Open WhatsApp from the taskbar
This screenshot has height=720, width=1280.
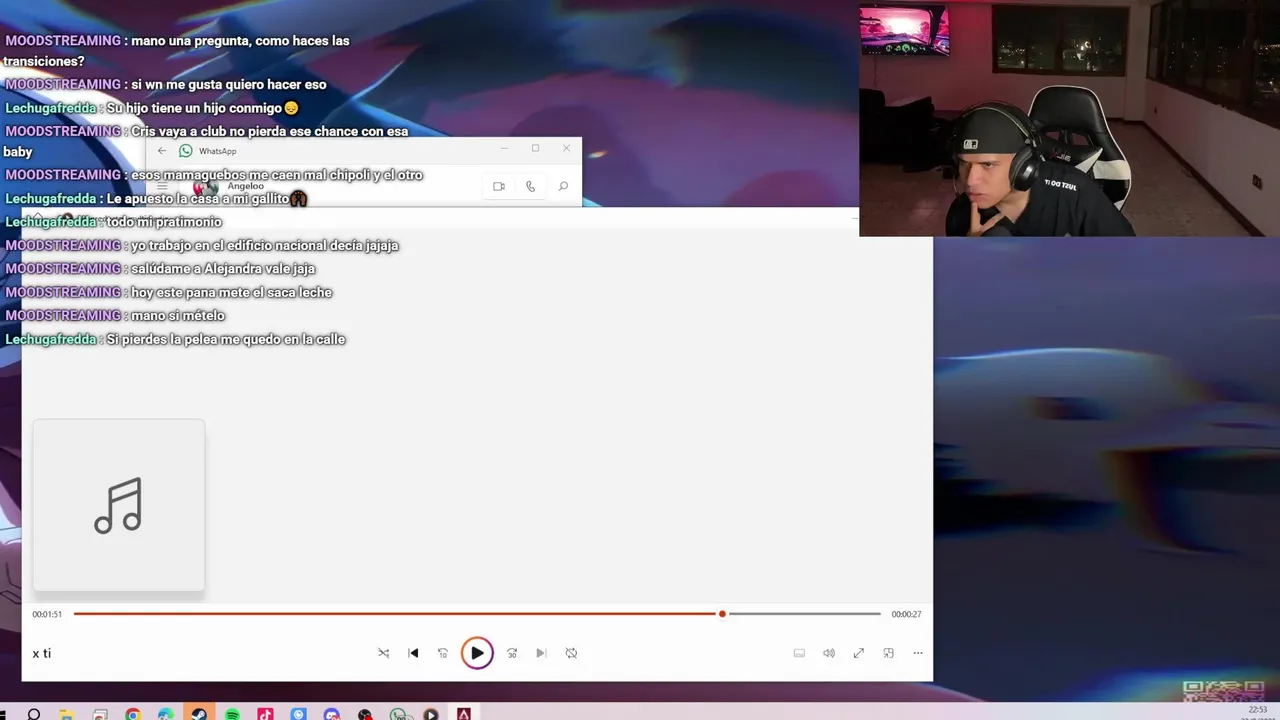point(398,714)
